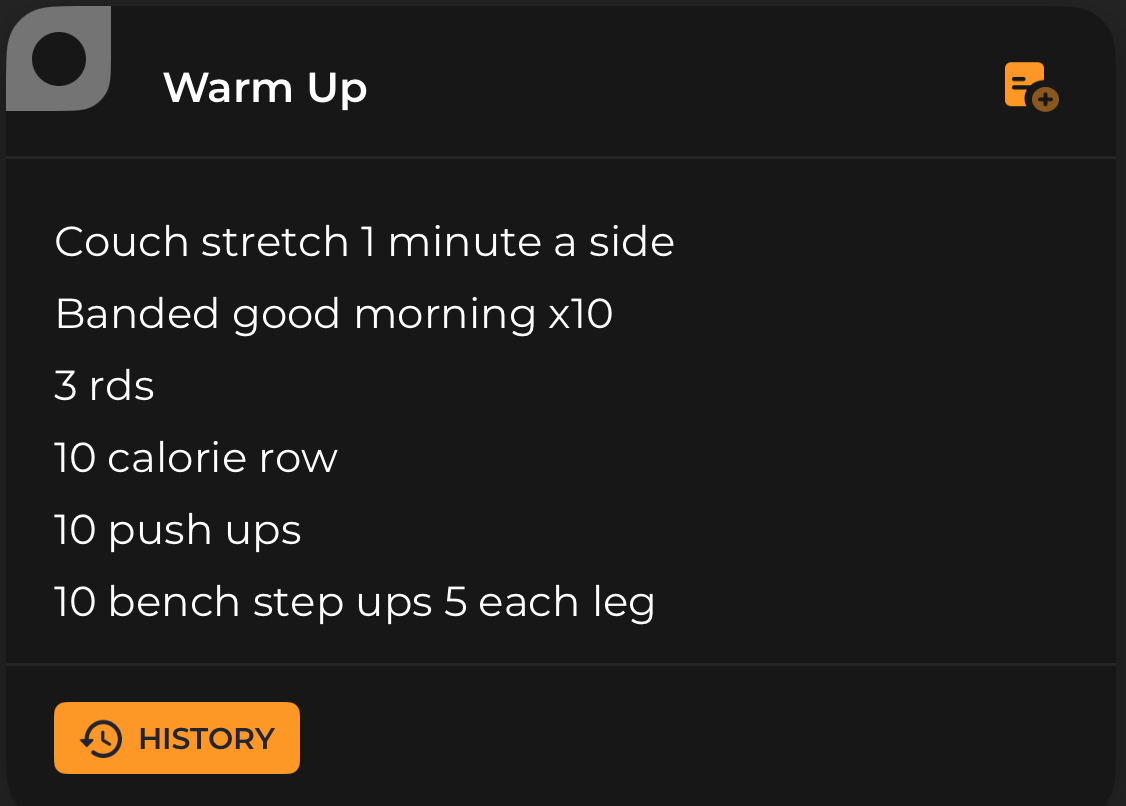This screenshot has width=1126, height=806.
Task: Select the 10 bench step ups line
Action: 354,602
